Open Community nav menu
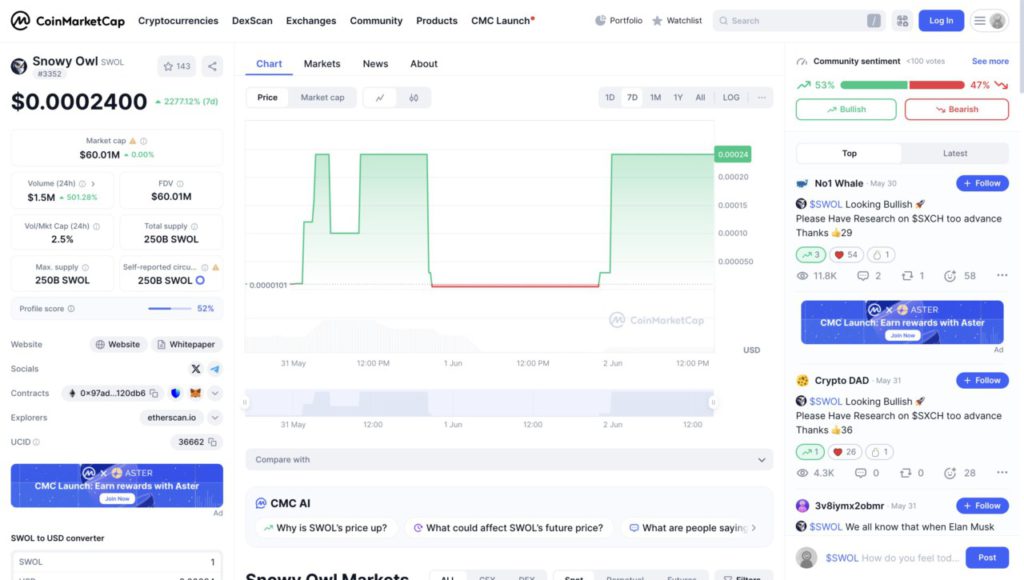Viewport: 1024px width, 580px height. click(x=376, y=21)
